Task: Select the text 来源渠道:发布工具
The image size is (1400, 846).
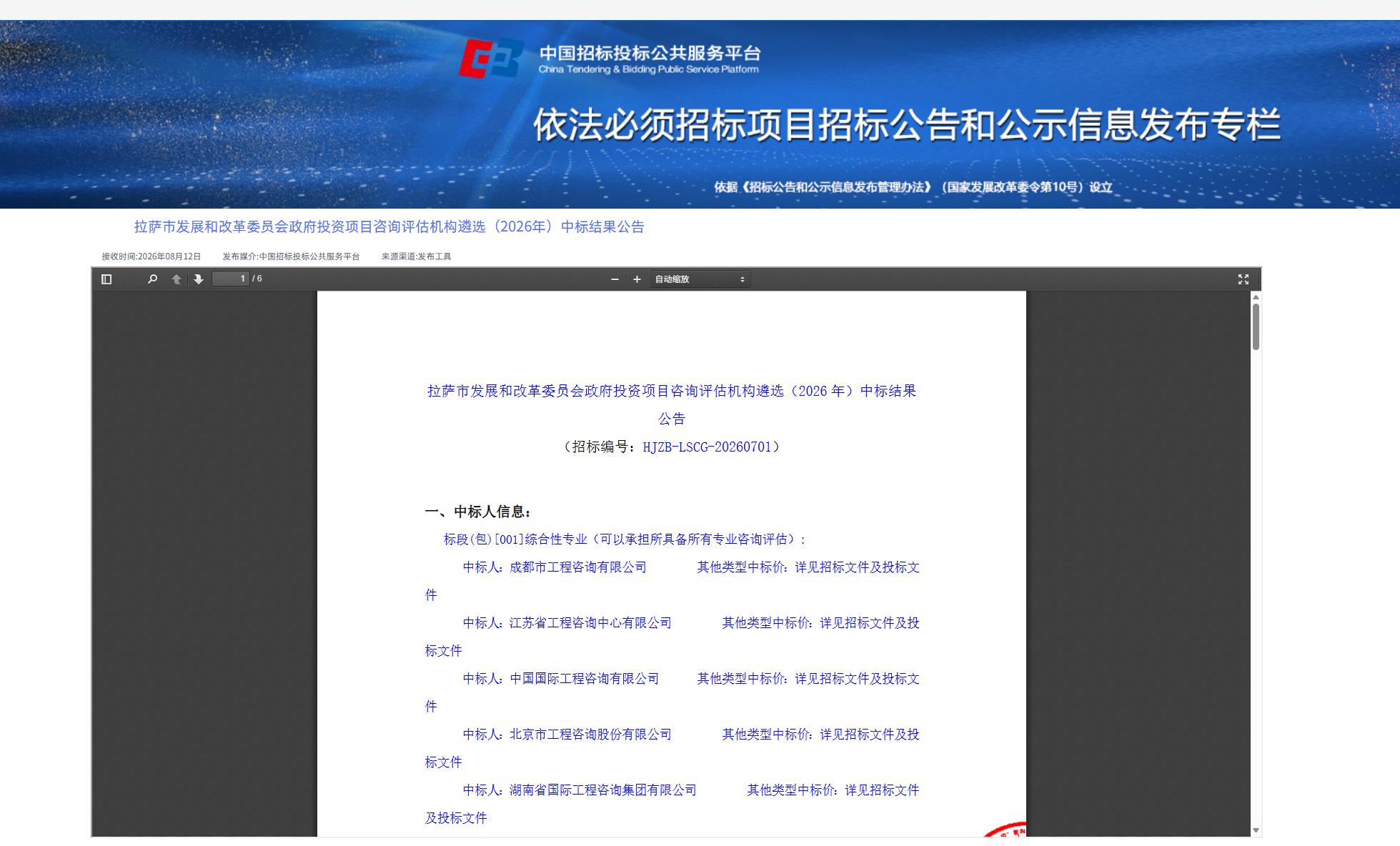Action: coord(417,257)
